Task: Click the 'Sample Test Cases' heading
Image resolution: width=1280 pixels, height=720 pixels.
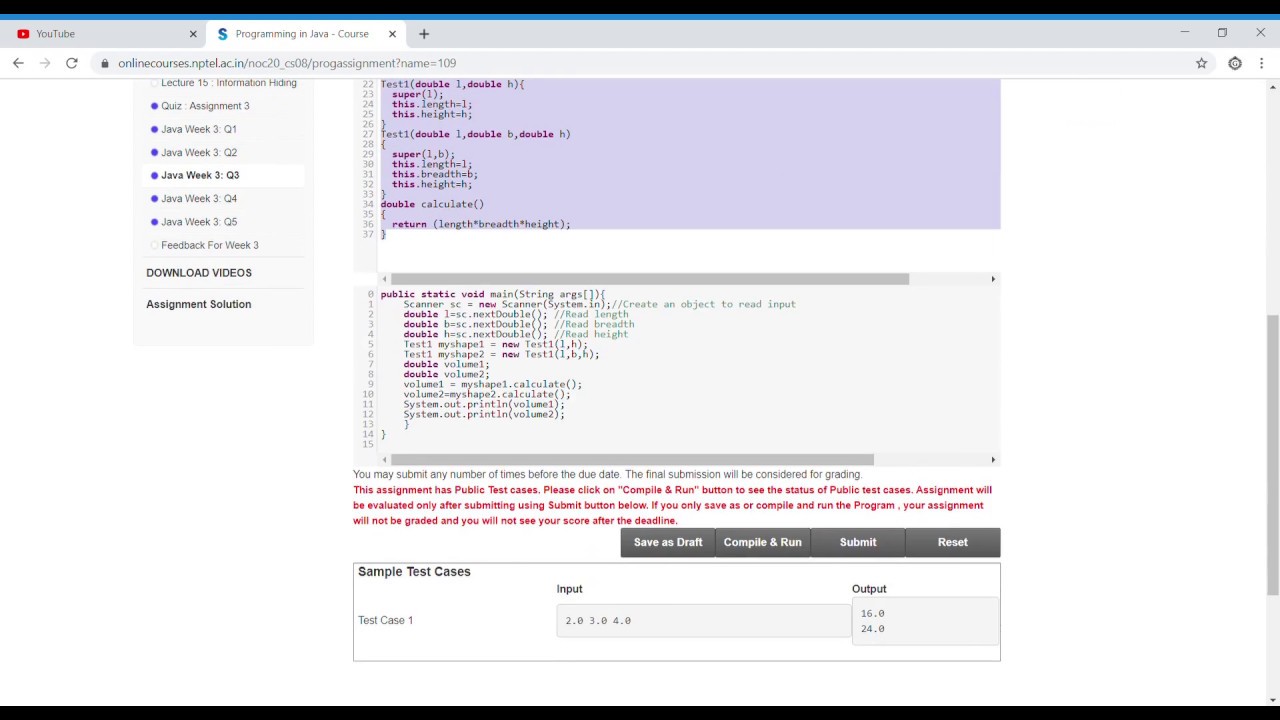Action: click(x=414, y=572)
